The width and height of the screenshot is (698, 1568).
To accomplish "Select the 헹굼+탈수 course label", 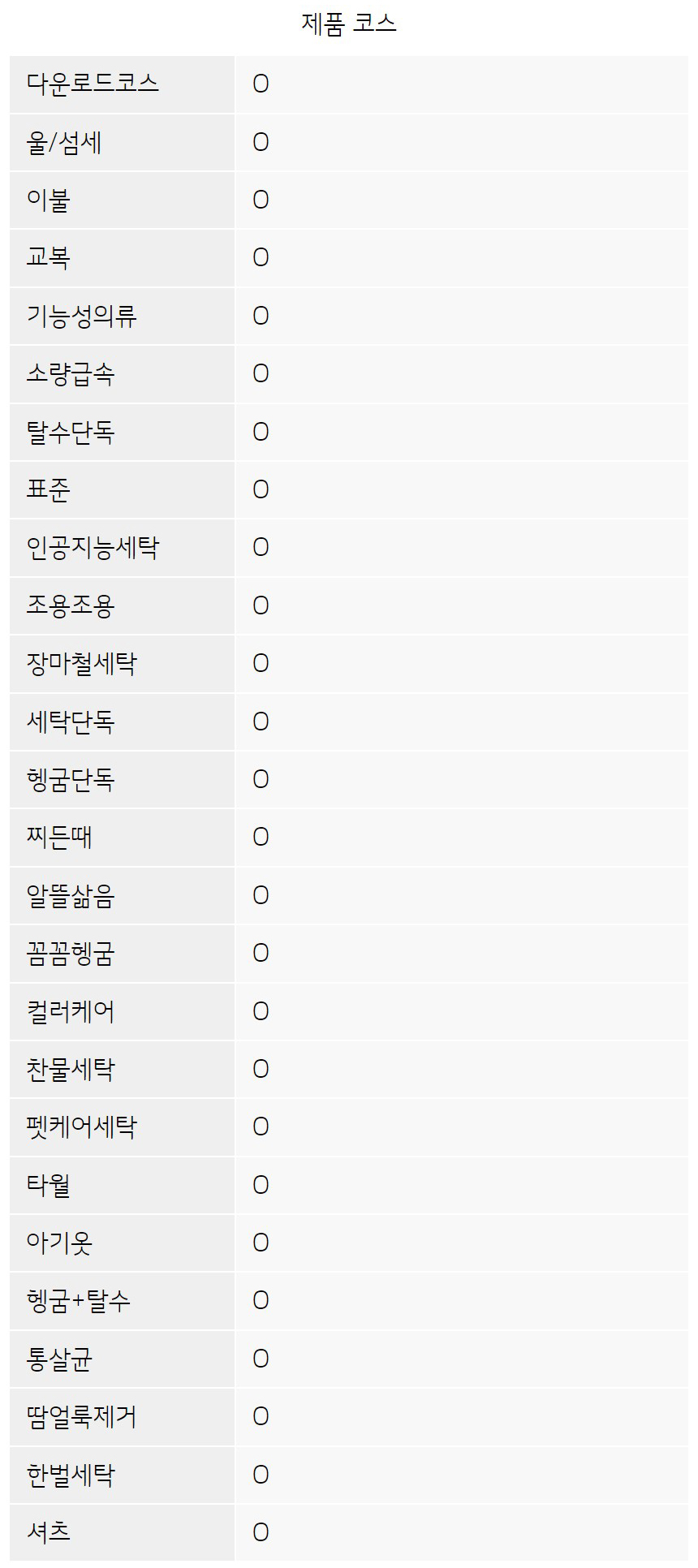I will [78, 1300].
